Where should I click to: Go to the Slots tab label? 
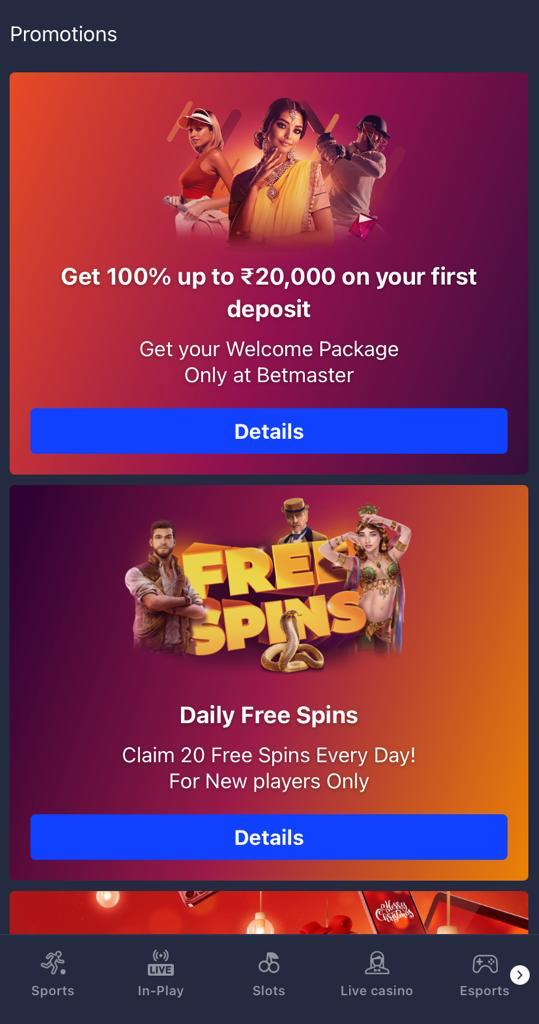click(x=269, y=991)
